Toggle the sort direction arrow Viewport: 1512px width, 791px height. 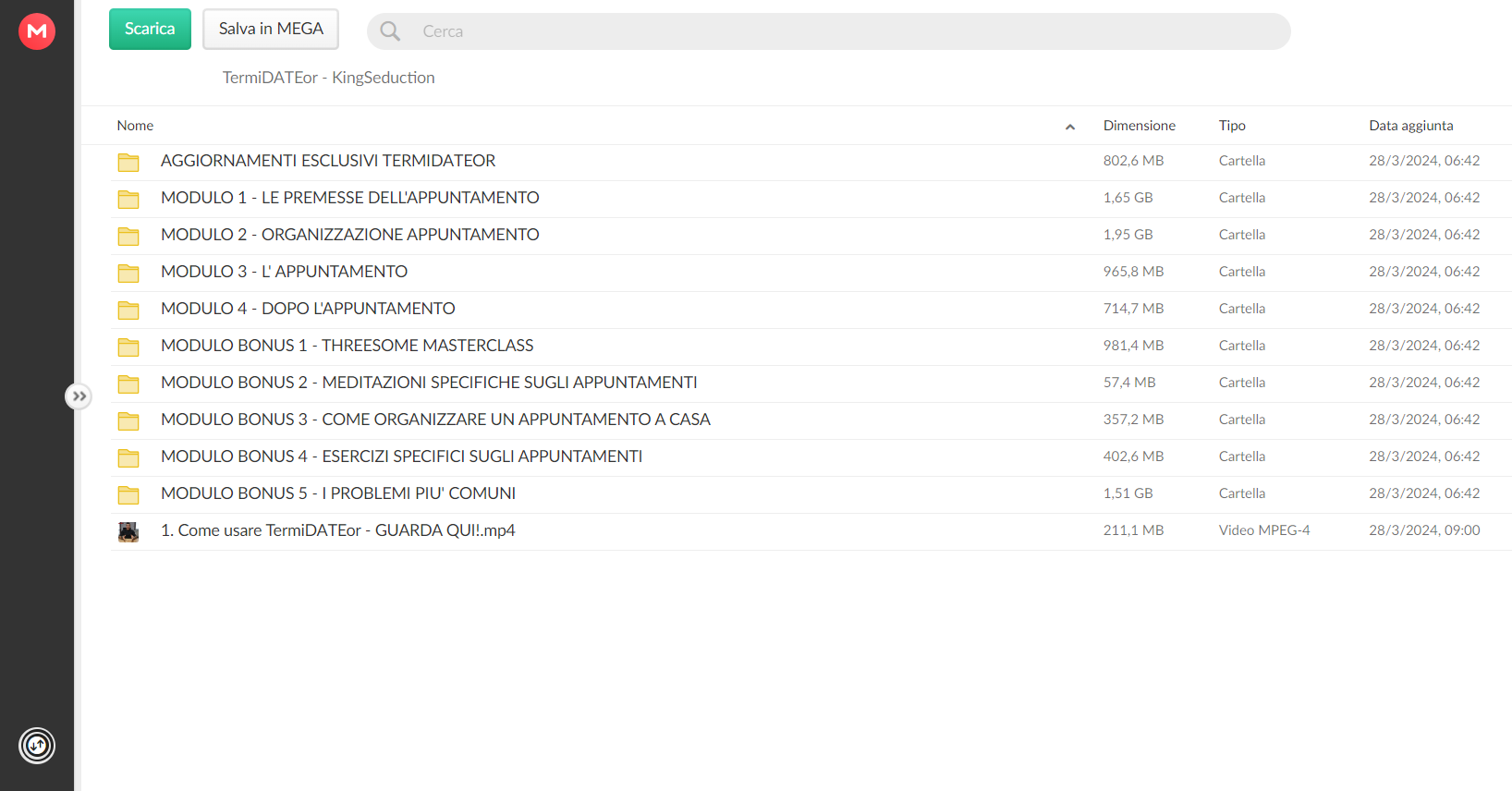tap(1070, 127)
